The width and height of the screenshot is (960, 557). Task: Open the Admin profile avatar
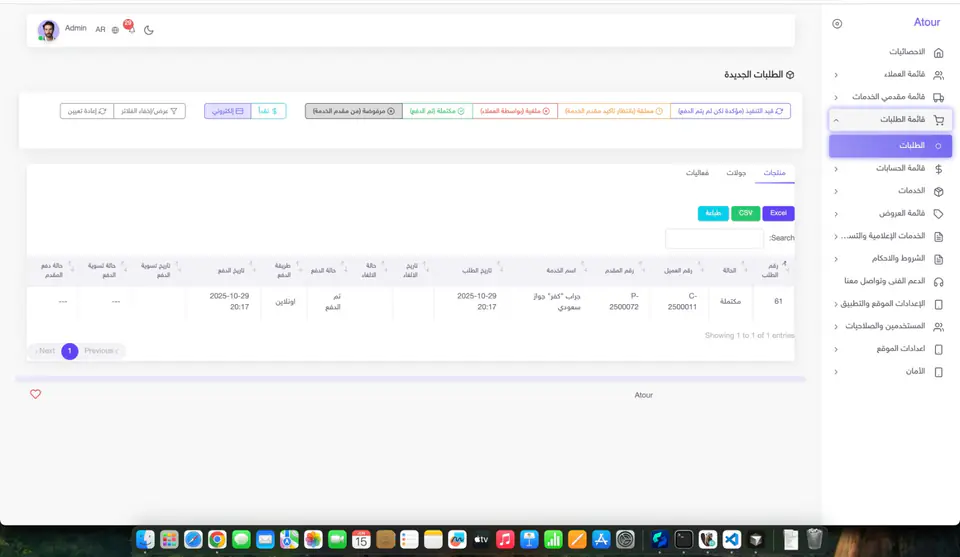tap(48, 30)
